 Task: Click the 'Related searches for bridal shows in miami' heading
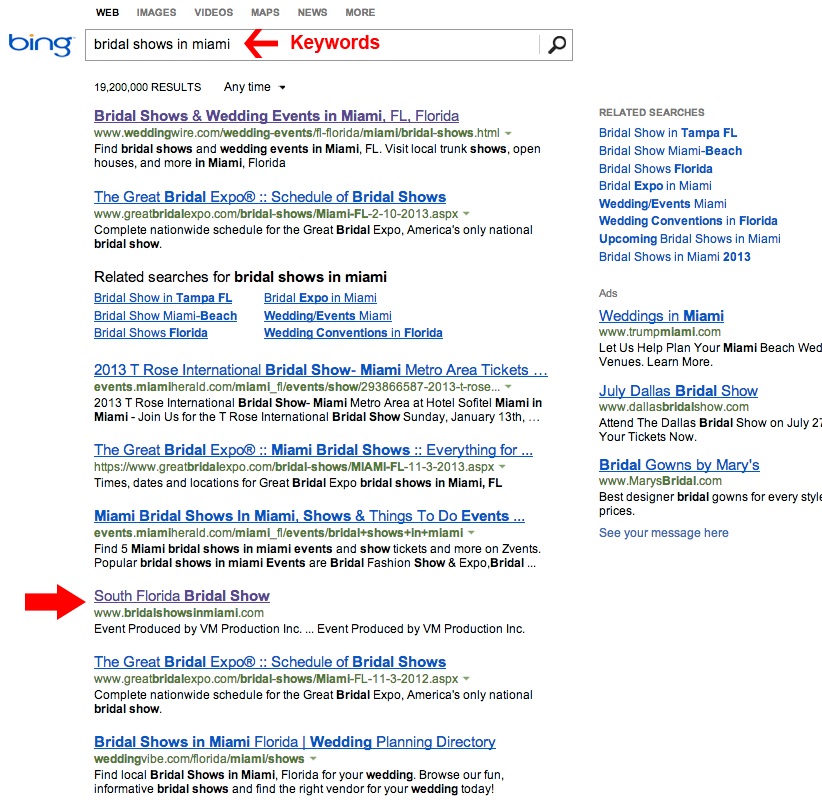pos(240,277)
